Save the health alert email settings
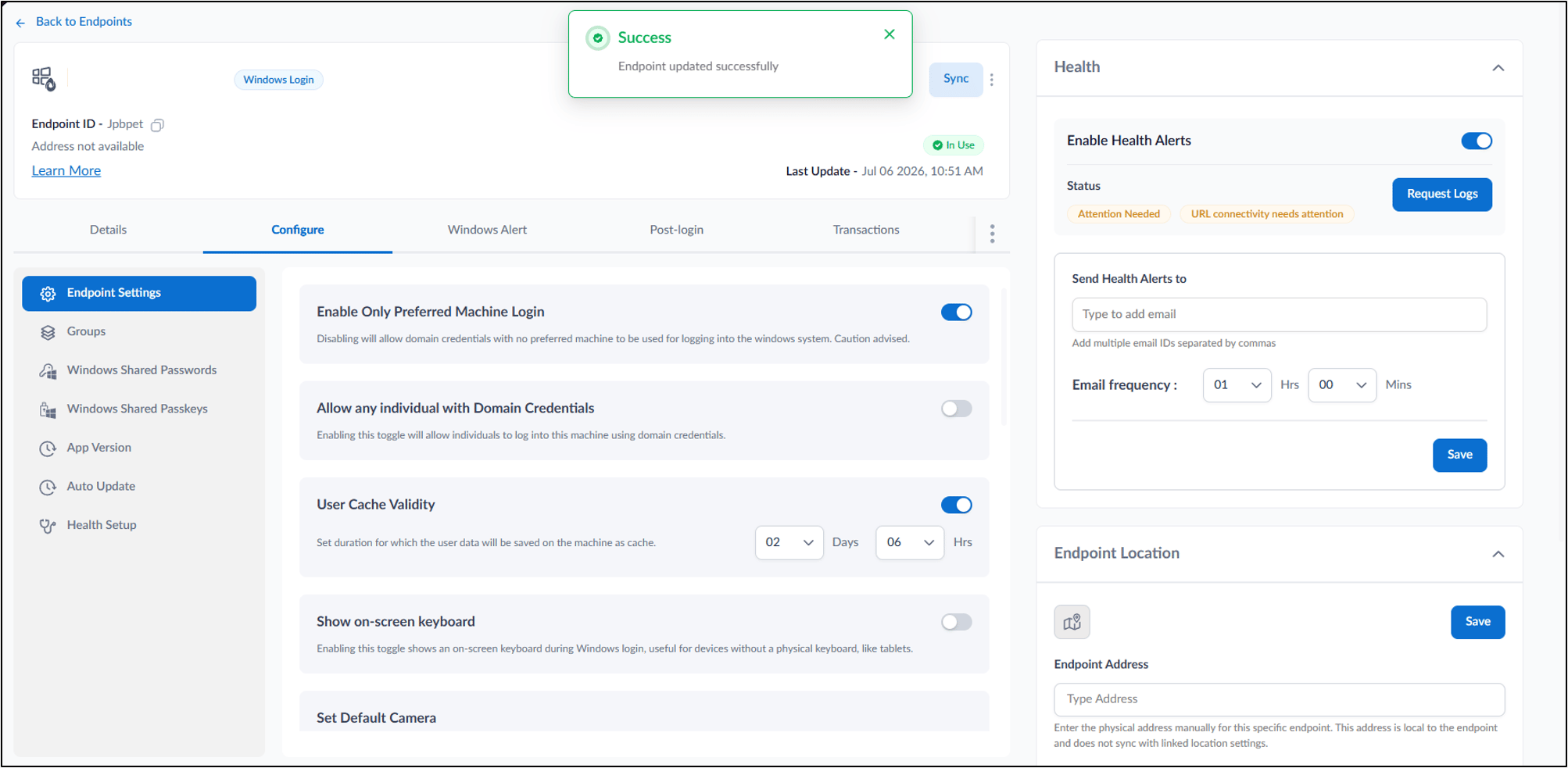 pos(1459,455)
